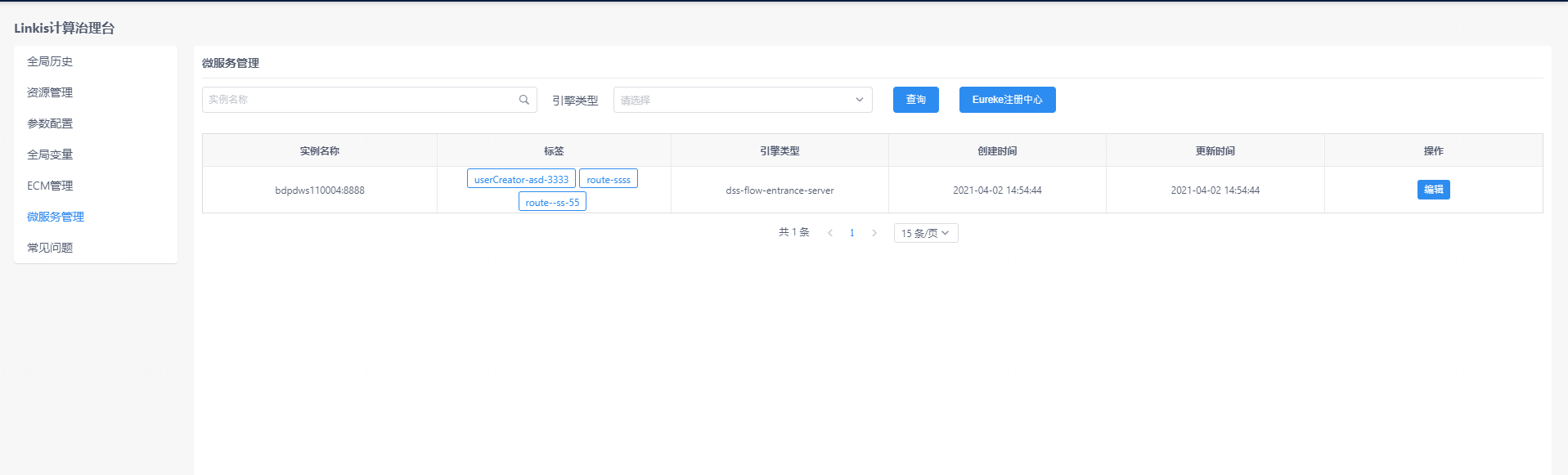Click the 查询 button
Viewport: 1568px width, 475px height.
915,100
